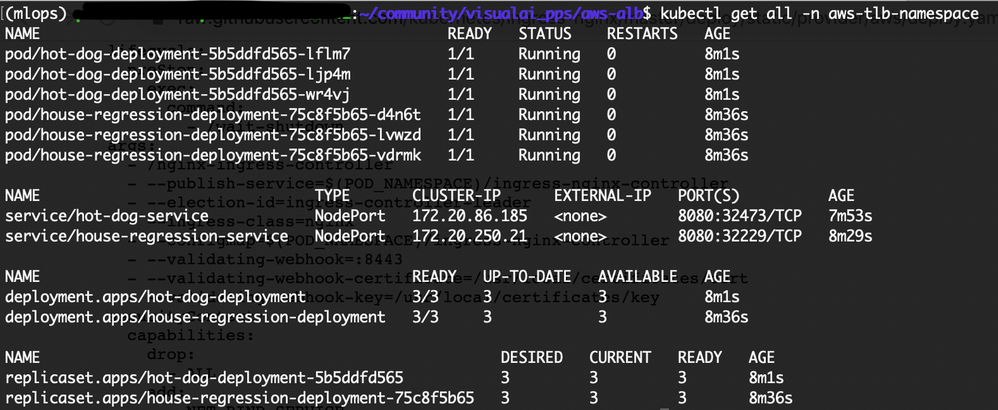The width and height of the screenshot is (998, 410).
Task: Click replicaset.apps/hot-dog-deployment-5b5ddfd565 entry
Action: click(x=205, y=378)
